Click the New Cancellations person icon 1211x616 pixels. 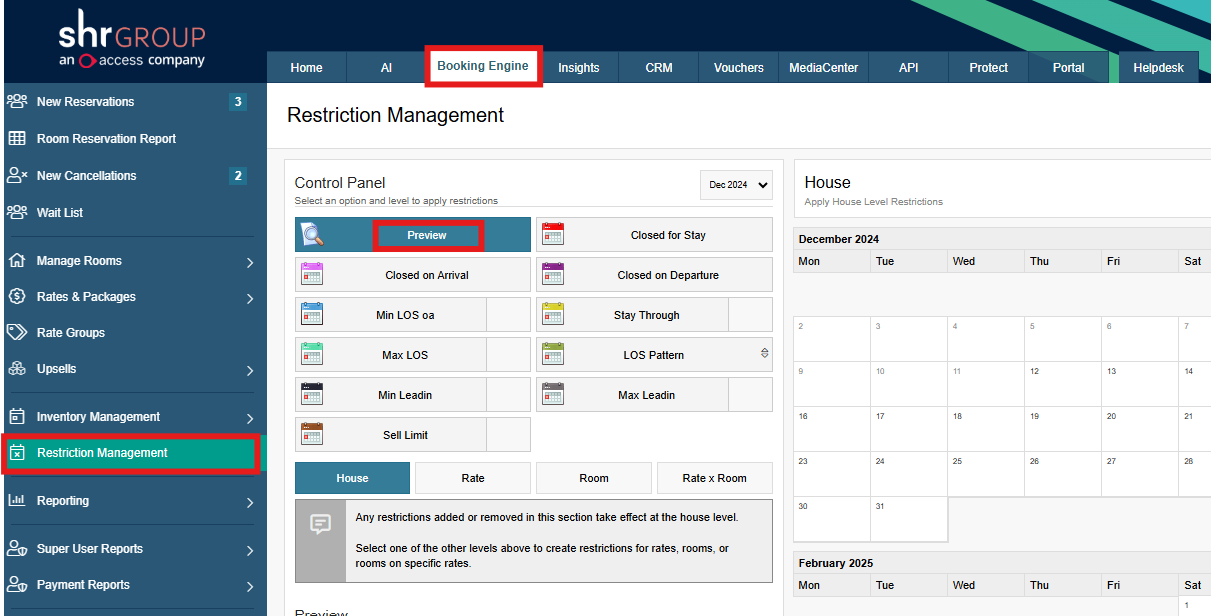tap(17, 175)
